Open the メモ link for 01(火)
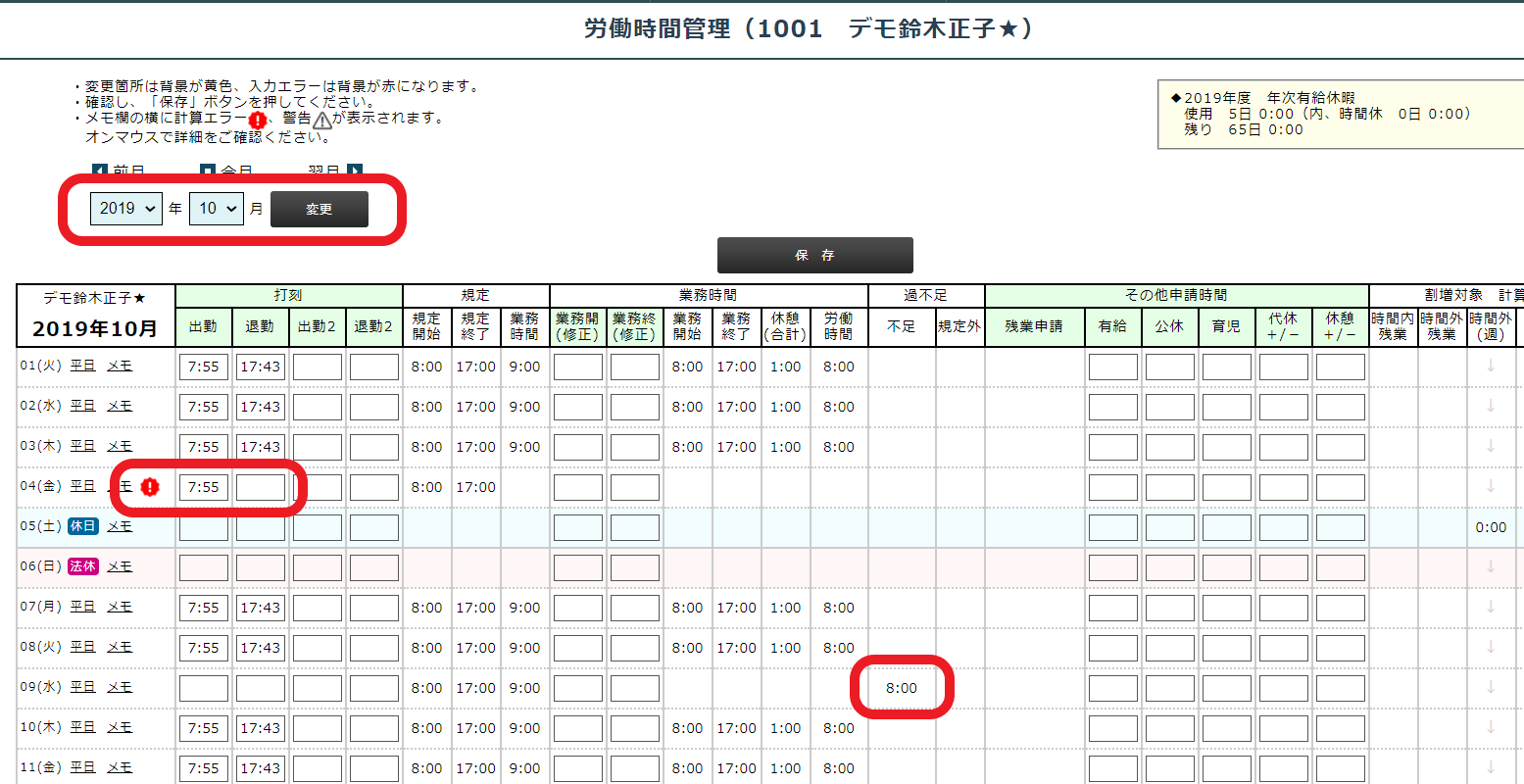The width and height of the screenshot is (1524, 784). (120, 366)
